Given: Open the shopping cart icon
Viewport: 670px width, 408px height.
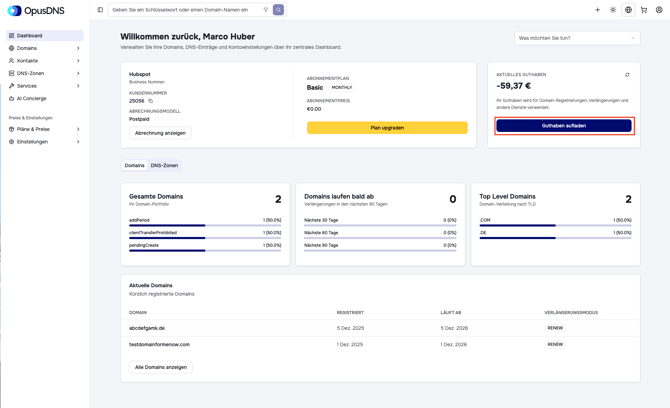Looking at the screenshot, I should [x=644, y=10].
